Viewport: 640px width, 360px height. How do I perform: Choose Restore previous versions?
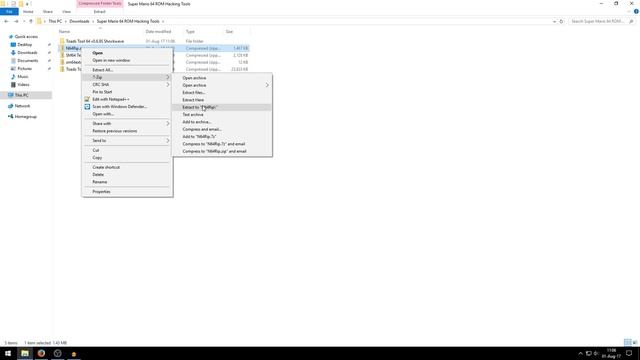coord(127,131)
